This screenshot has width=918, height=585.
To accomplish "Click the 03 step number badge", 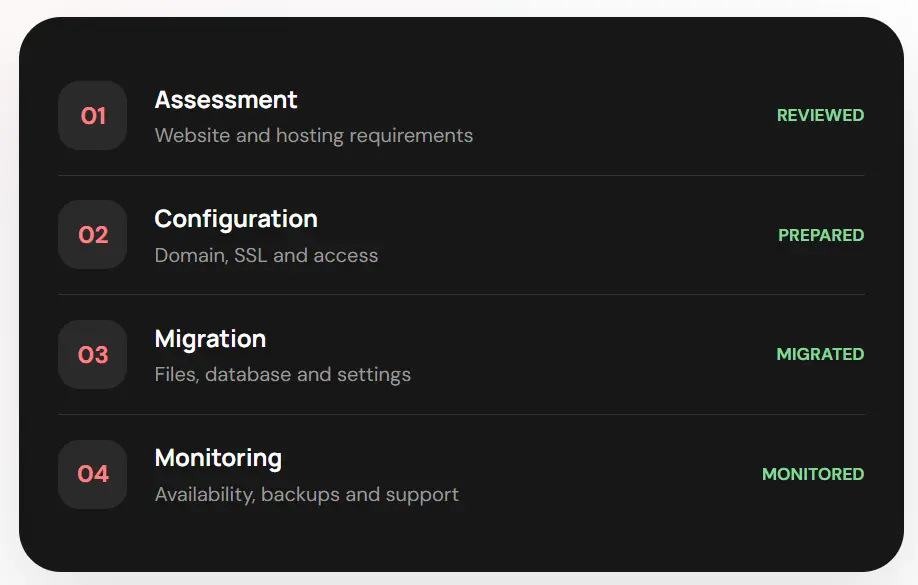I will (93, 354).
